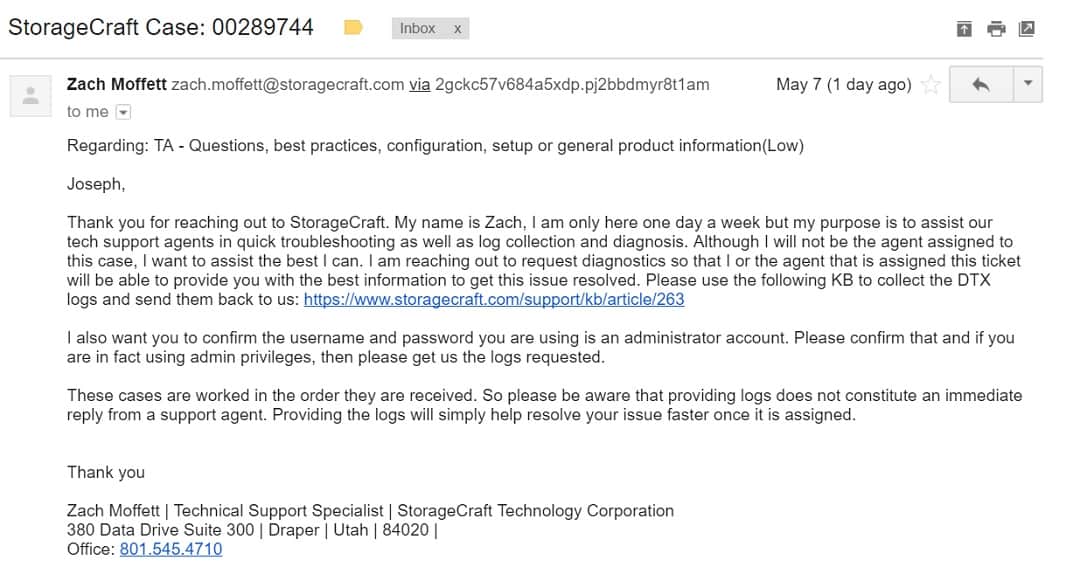Open the Inbox label
Viewport: 1080px width, 574px height.
coord(417,28)
